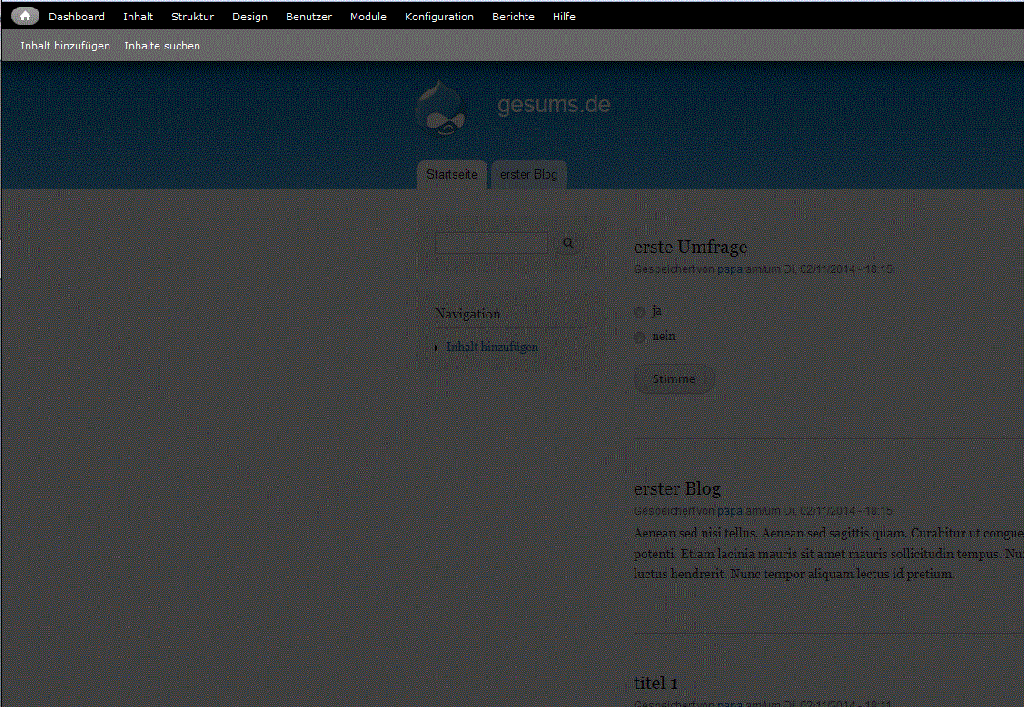This screenshot has width=1024, height=707.
Task: Open the Module admin menu
Action: point(368,16)
